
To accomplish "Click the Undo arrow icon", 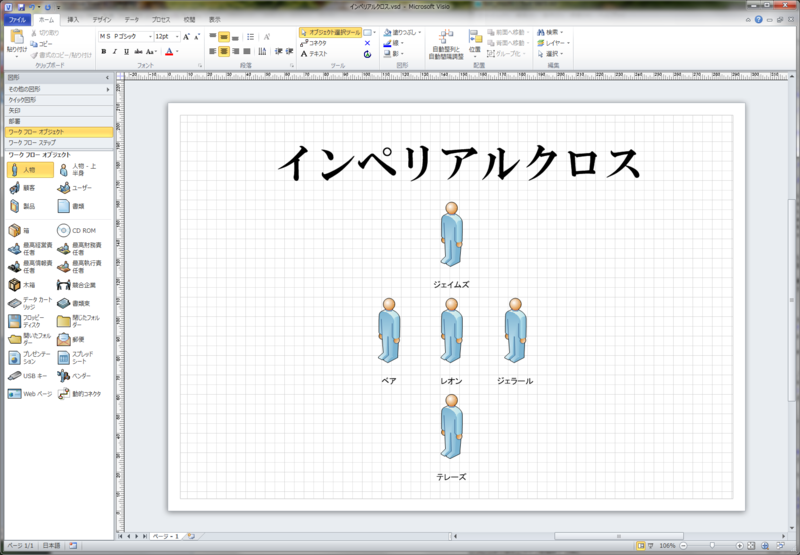I will (x=32, y=7).
